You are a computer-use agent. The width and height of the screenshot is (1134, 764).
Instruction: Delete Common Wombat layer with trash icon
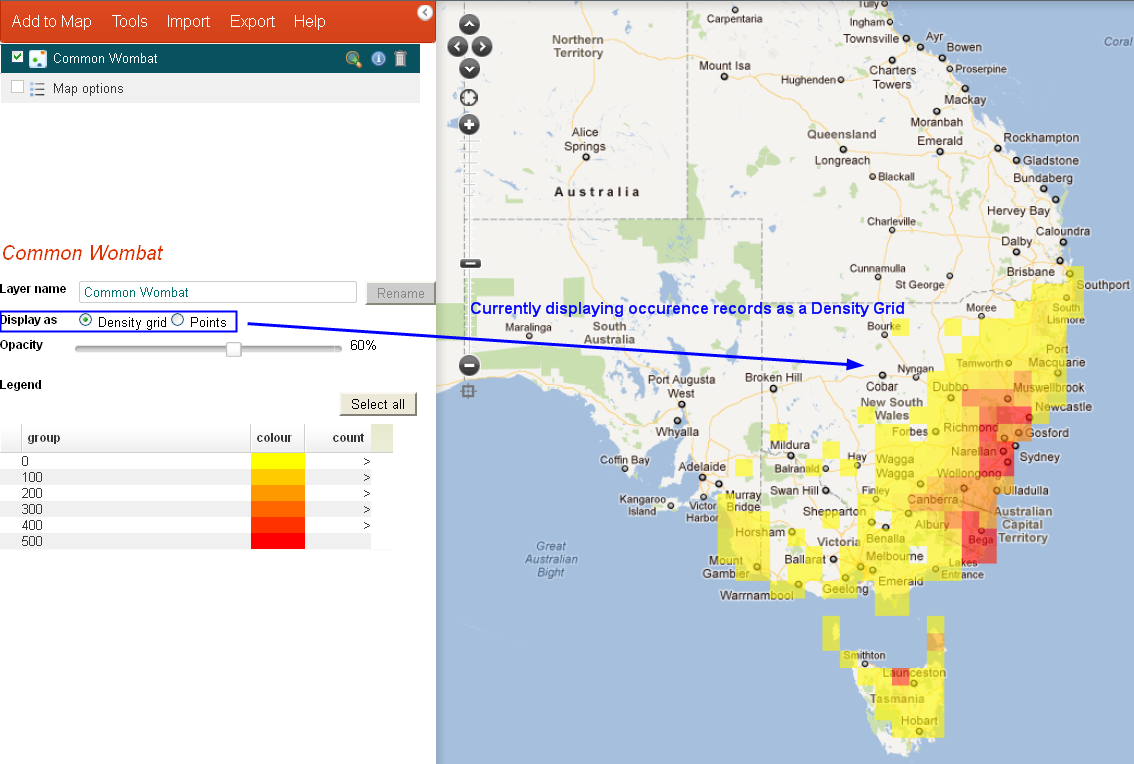(400, 59)
